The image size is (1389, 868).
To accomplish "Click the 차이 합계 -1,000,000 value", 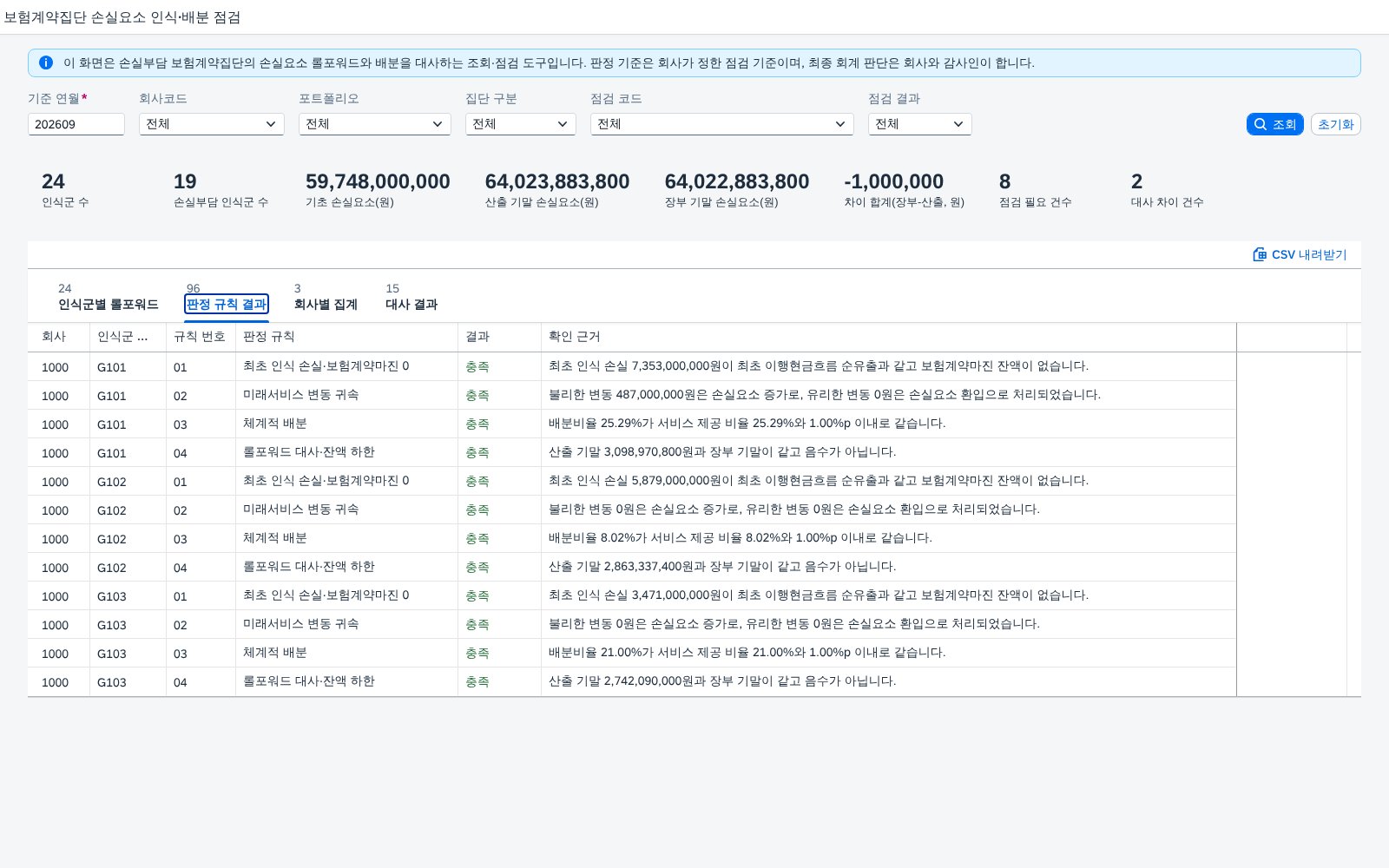I will [x=894, y=181].
